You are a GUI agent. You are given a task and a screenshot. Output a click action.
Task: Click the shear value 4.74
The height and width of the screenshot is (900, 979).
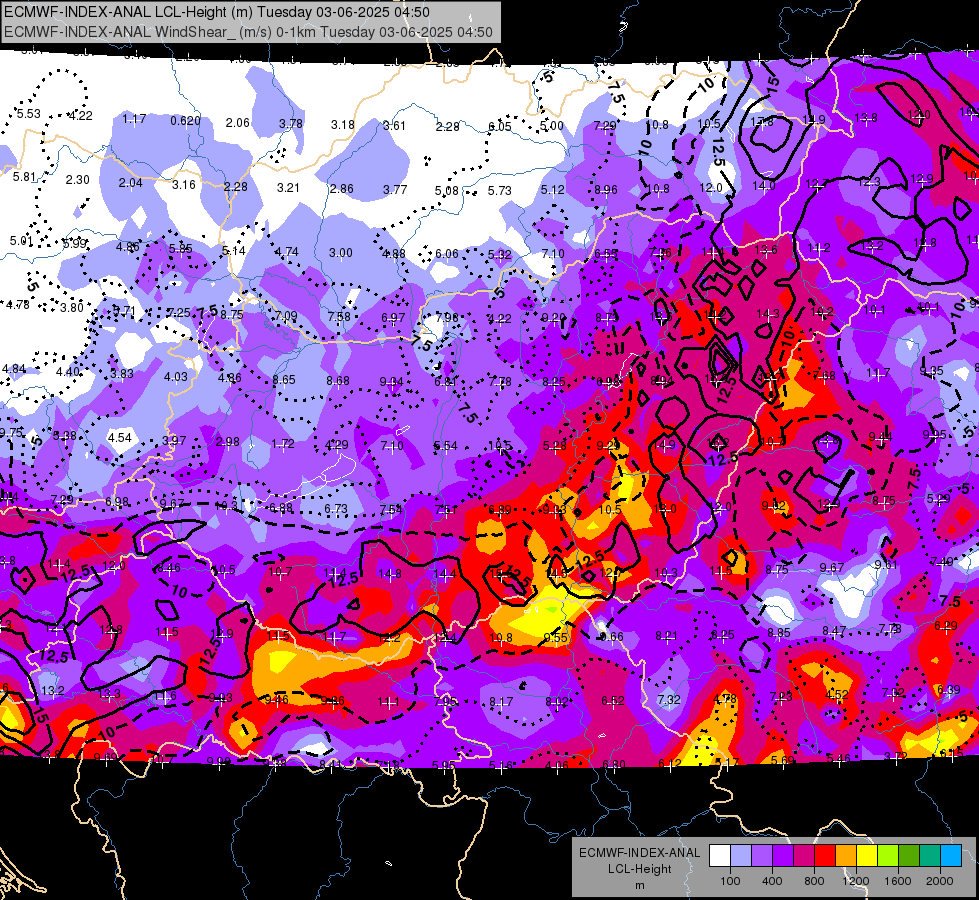tap(287, 252)
